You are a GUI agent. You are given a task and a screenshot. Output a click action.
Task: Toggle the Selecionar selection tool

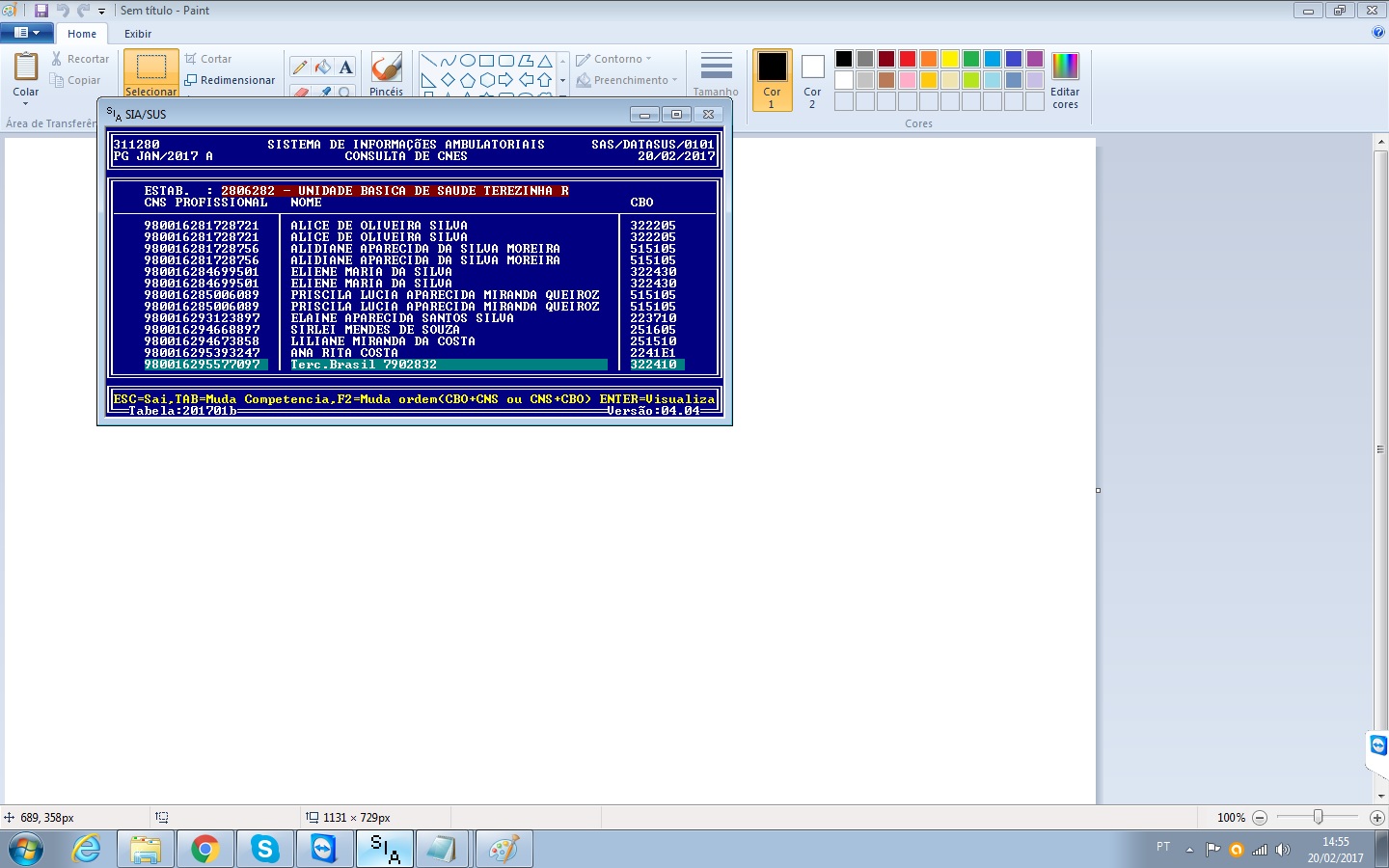pyautogui.click(x=150, y=73)
